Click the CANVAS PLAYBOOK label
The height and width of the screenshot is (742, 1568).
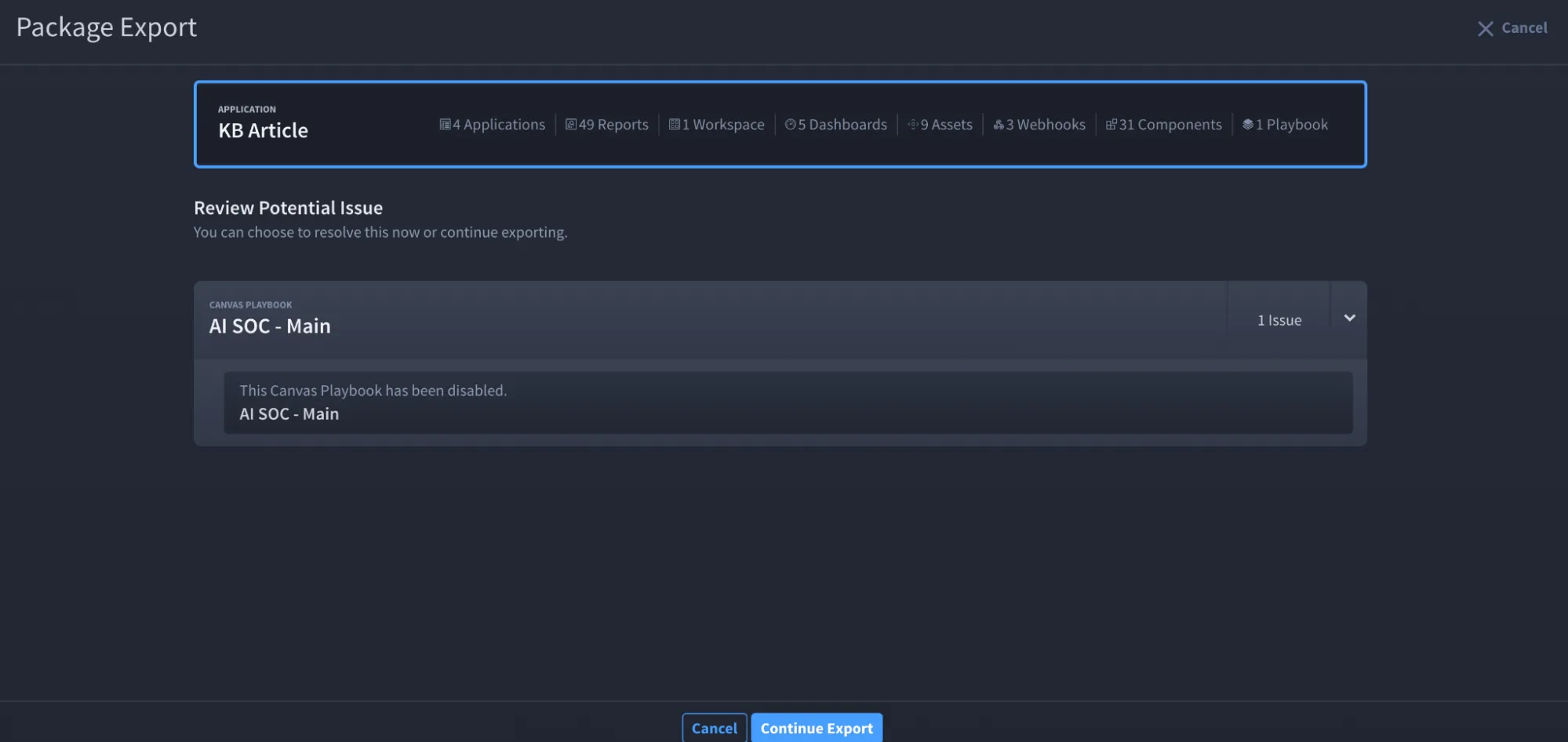pyautogui.click(x=250, y=305)
